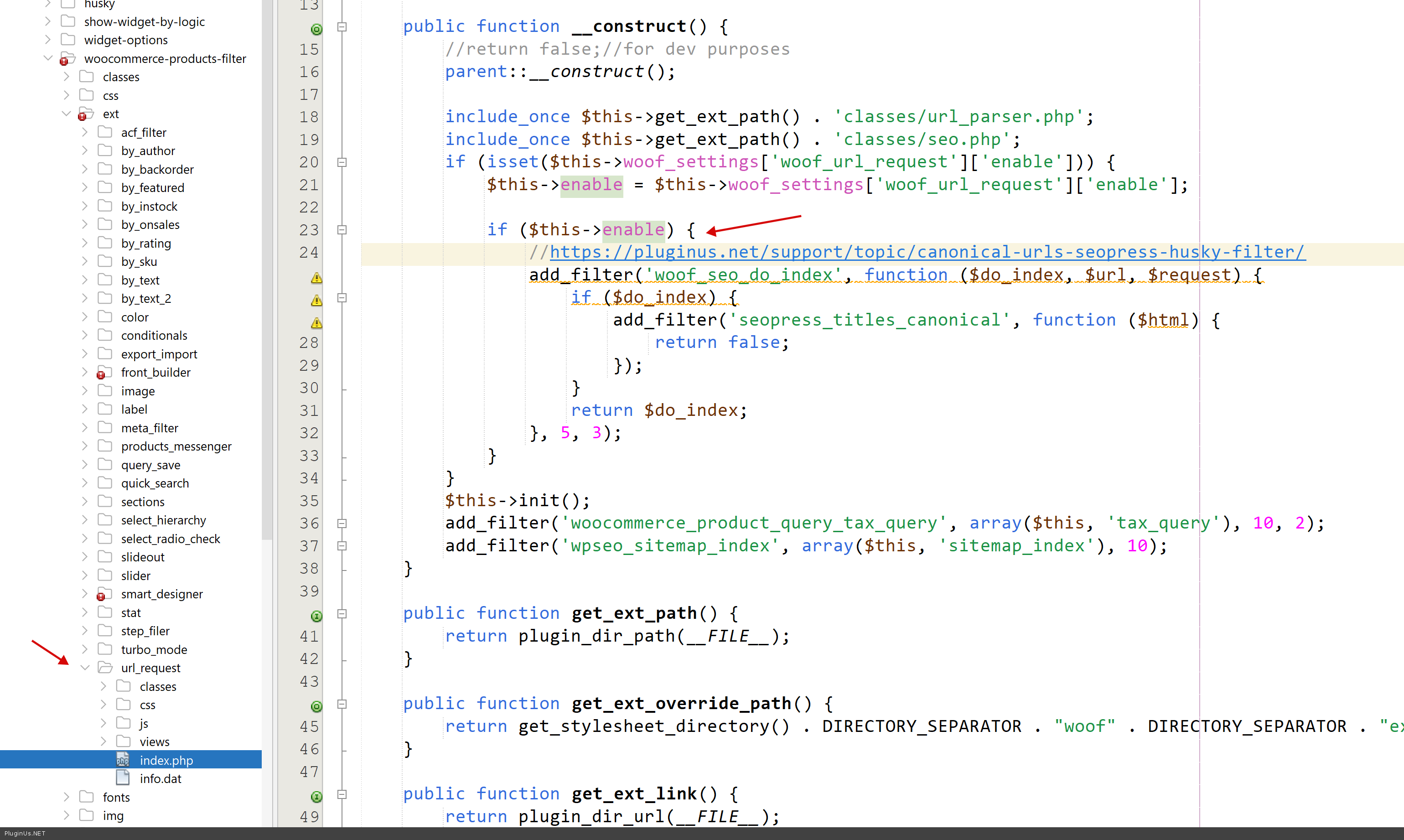Screen dimensions: 1404x840
Task: Click warning icon beside if ($do_index) line
Action: pyautogui.click(x=316, y=300)
